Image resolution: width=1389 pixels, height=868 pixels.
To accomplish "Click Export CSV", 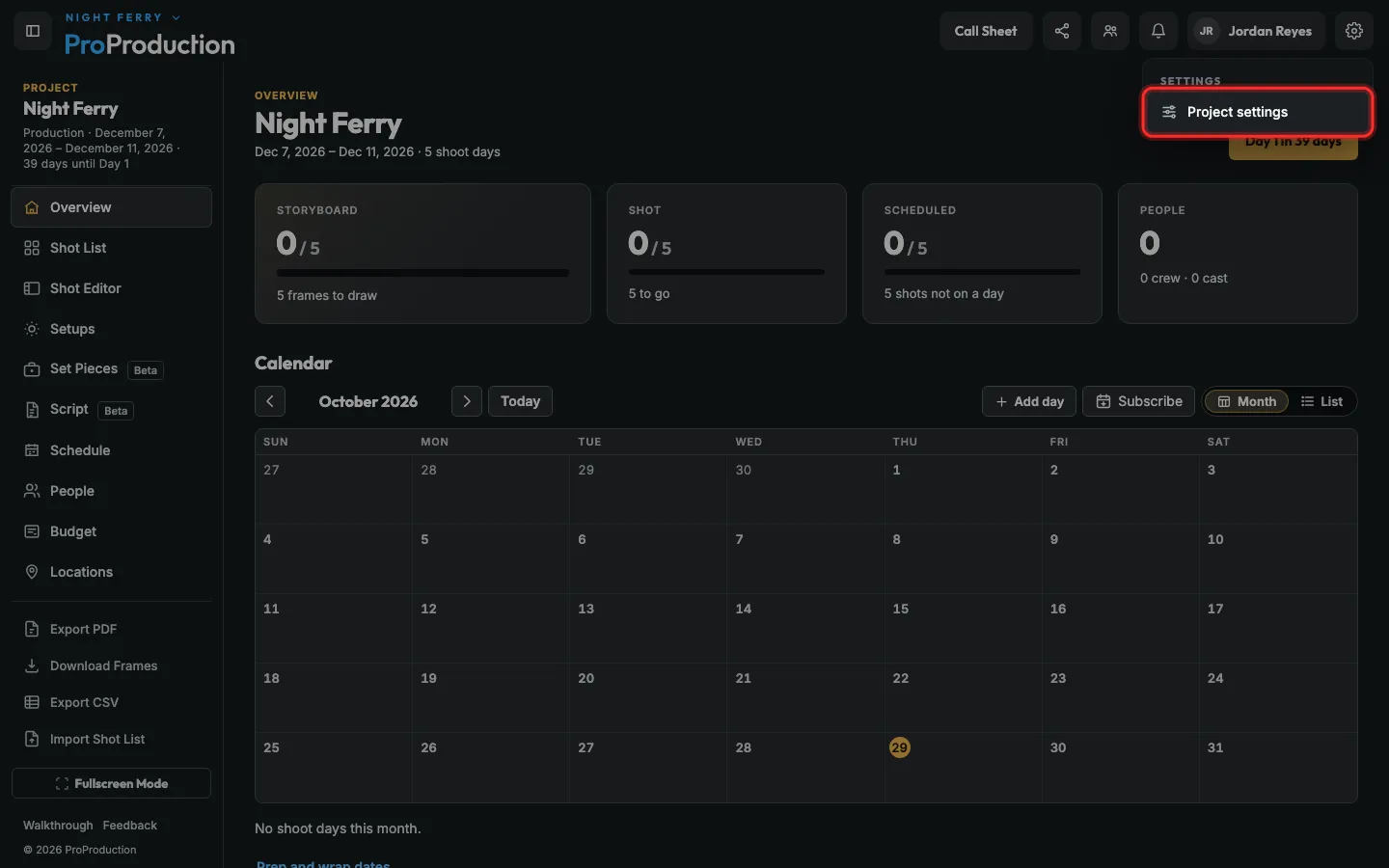I will [x=111, y=702].
